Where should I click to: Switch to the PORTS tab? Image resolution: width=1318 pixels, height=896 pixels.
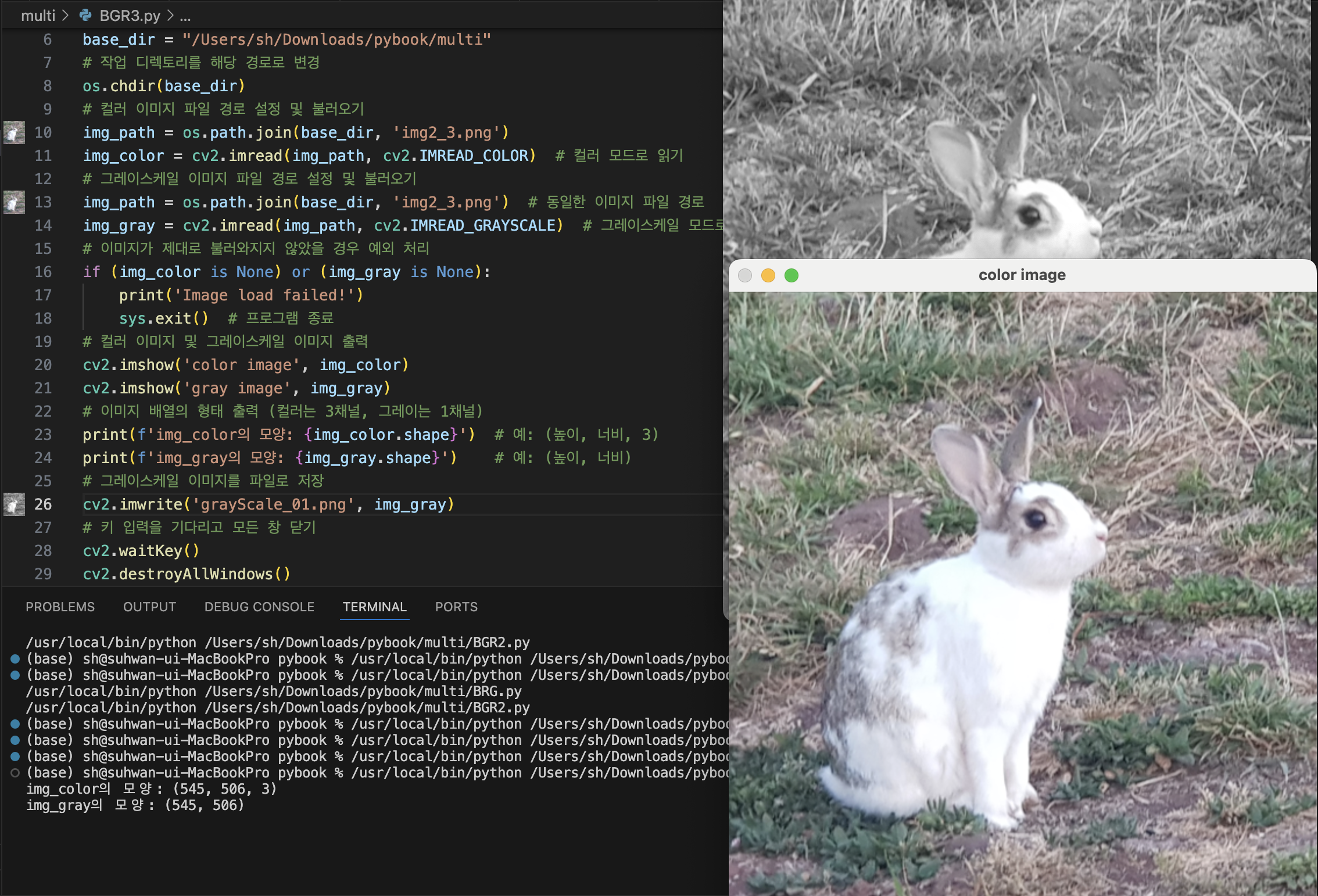[x=456, y=607]
